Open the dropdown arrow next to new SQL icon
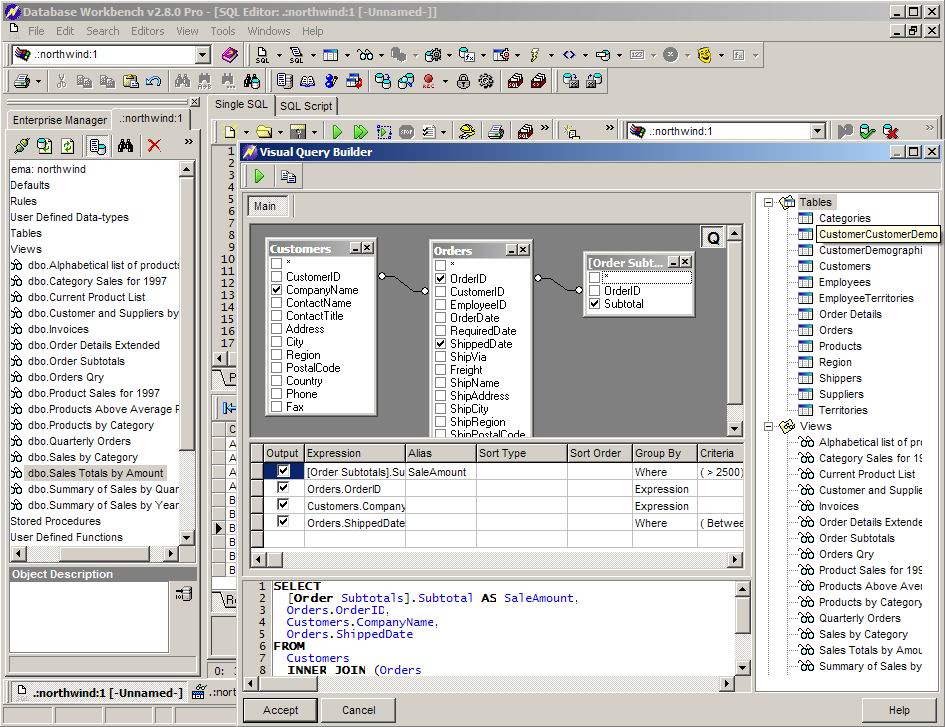The height and width of the screenshot is (727, 945). [279, 55]
